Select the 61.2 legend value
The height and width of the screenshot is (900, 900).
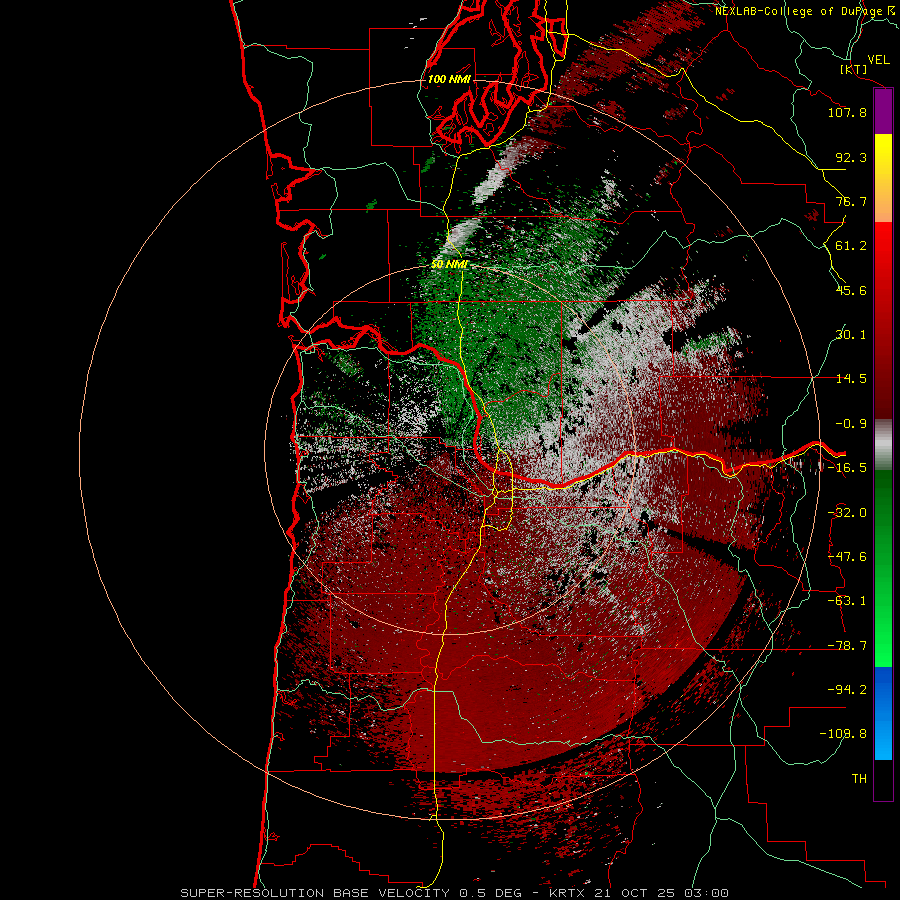pos(851,246)
